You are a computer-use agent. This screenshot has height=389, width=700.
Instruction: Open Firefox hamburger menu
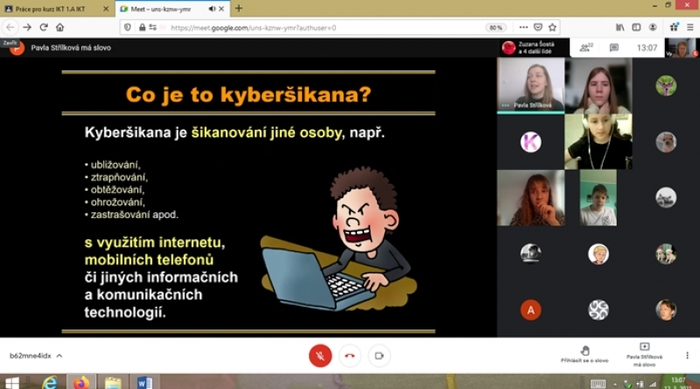tap(690, 27)
